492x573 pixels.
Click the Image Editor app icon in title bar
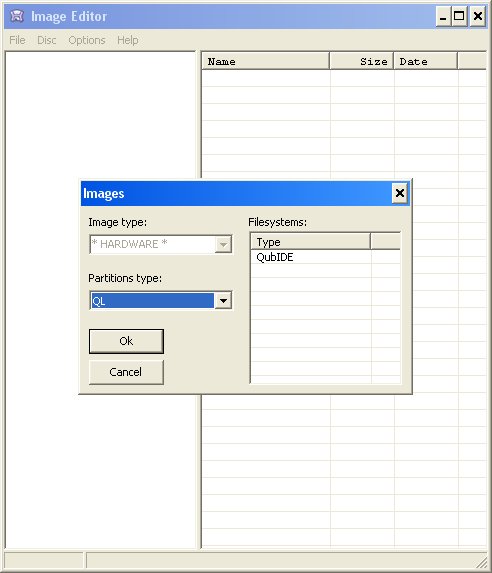[x=17, y=16]
